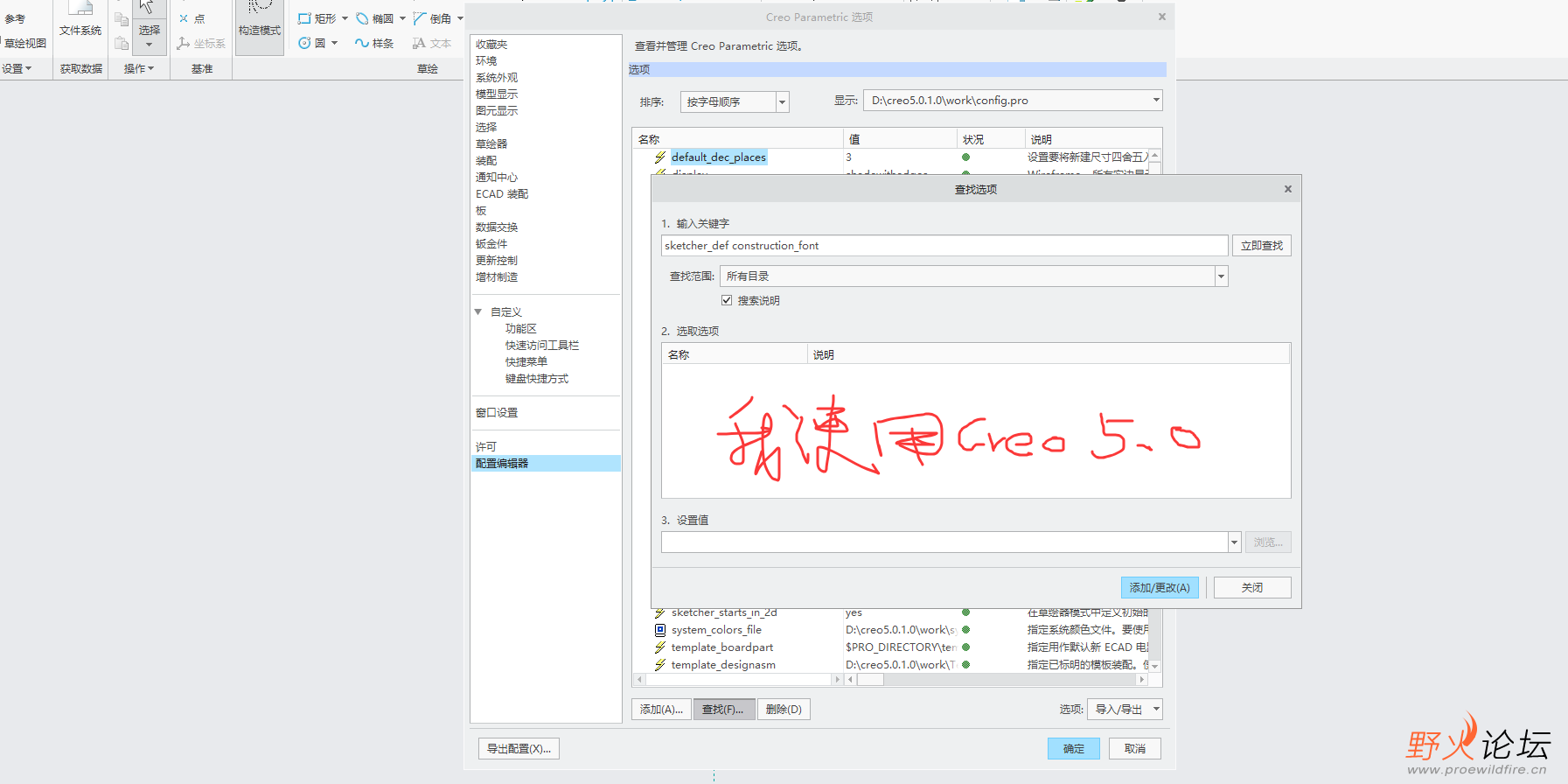Open the 椭圆 dropdown arrow
Viewport: 1568px width, 784px height.
click(x=402, y=18)
